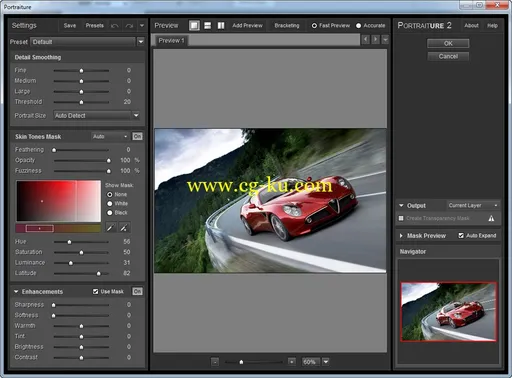Click warning icon beside Create Transparency Mask

[491, 218]
